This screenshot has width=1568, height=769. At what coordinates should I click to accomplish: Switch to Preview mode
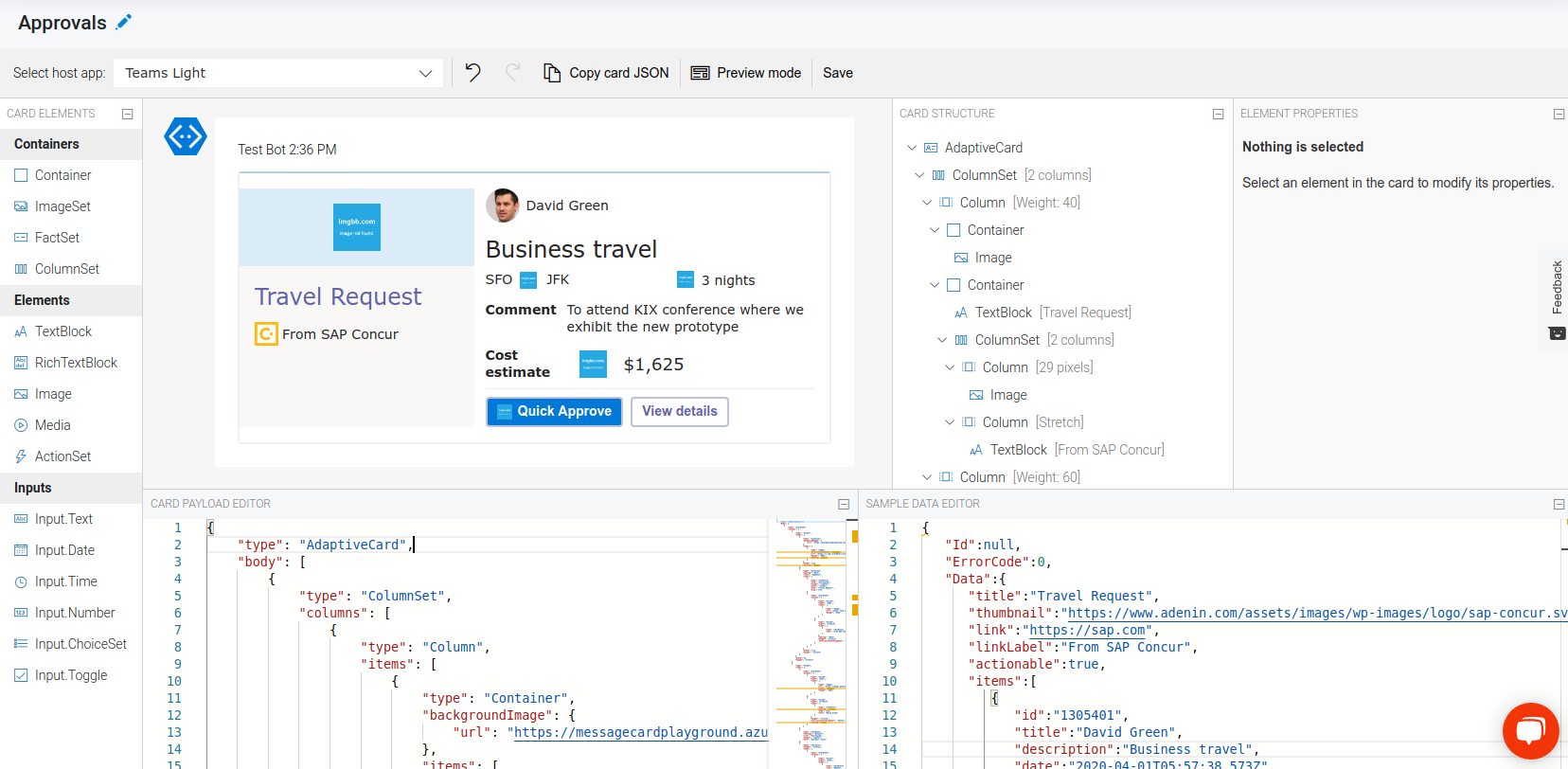[746, 73]
